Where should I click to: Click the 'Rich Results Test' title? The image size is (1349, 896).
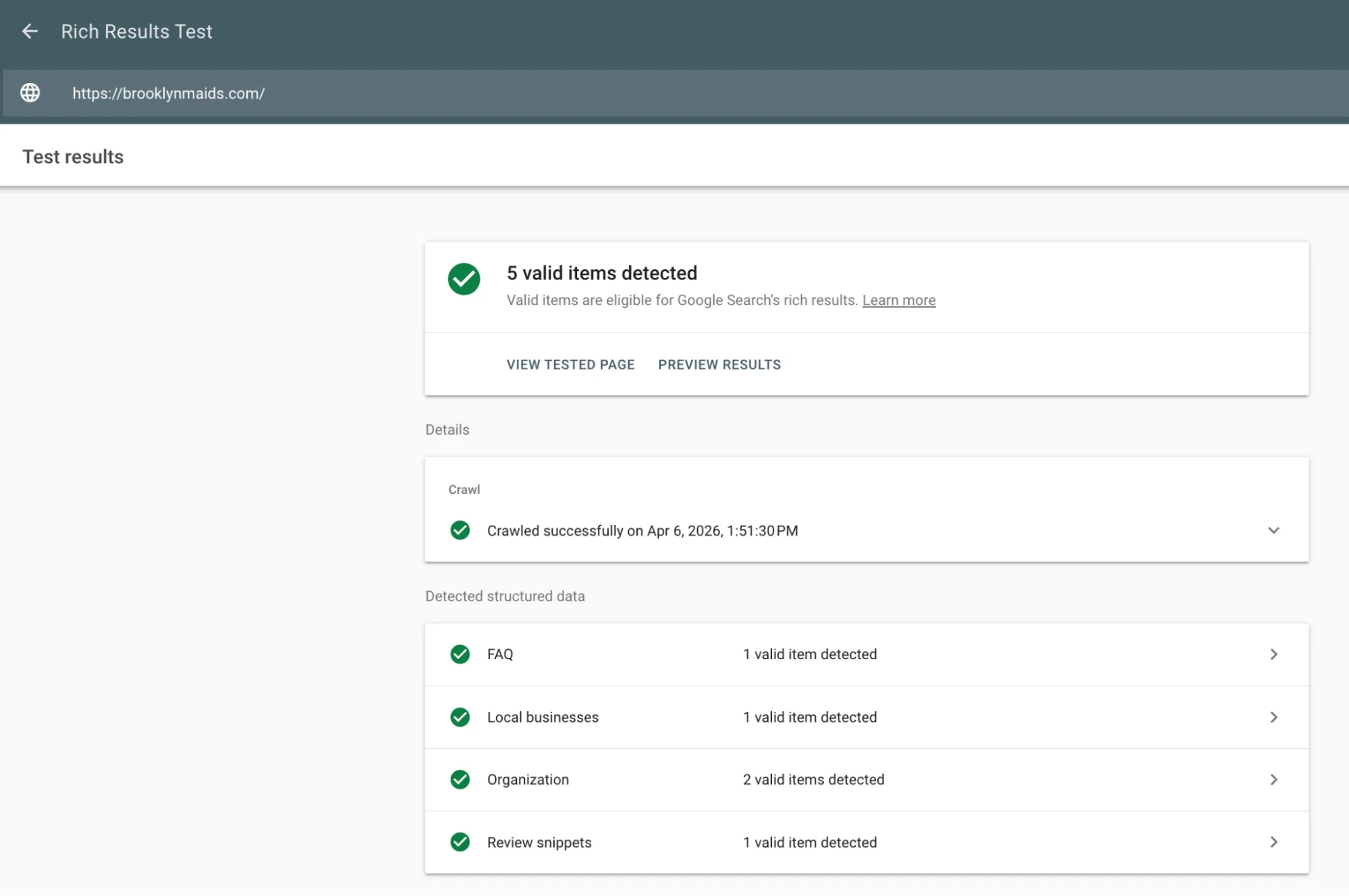click(136, 31)
